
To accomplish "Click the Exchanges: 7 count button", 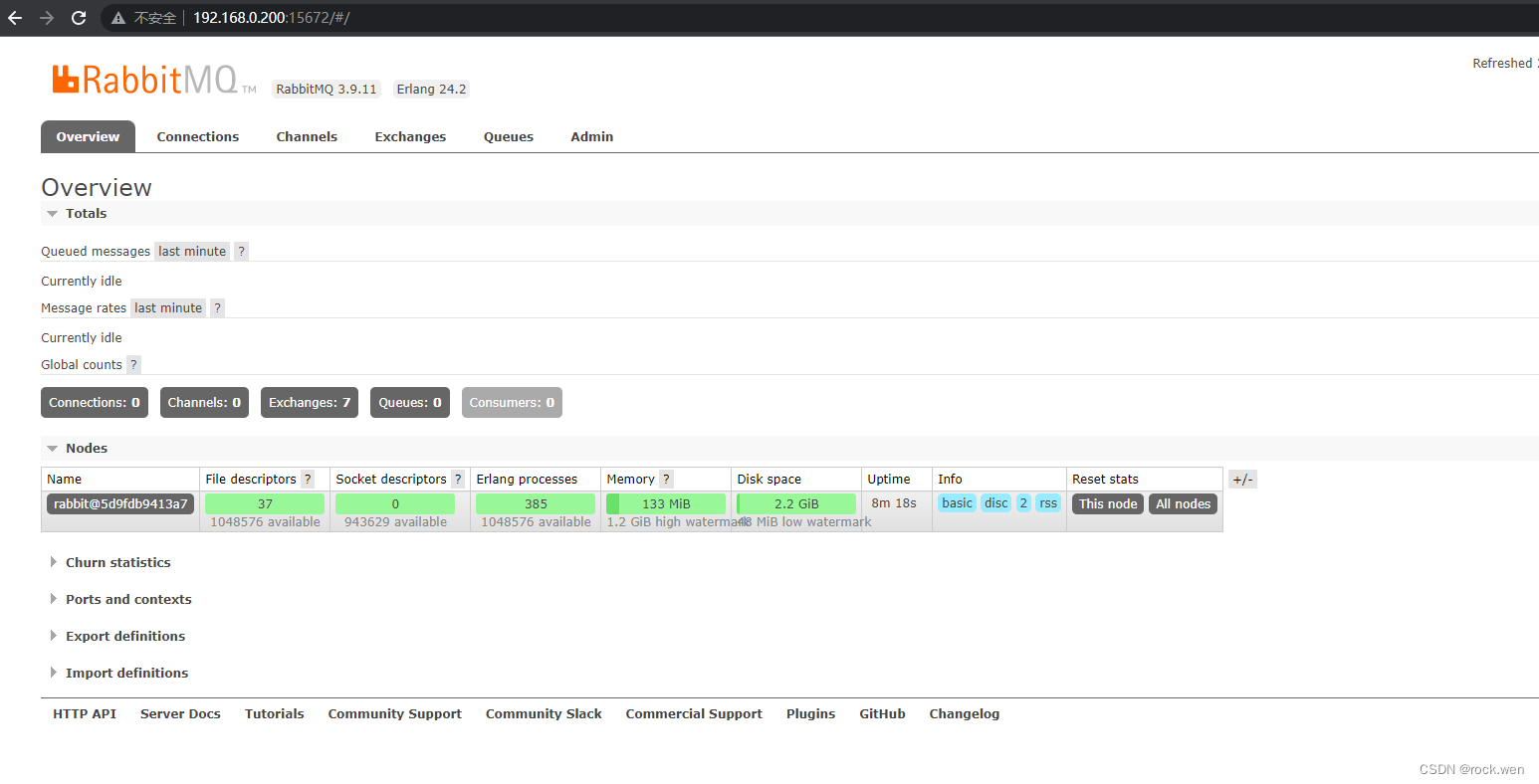I will pyautogui.click(x=310, y=403).
